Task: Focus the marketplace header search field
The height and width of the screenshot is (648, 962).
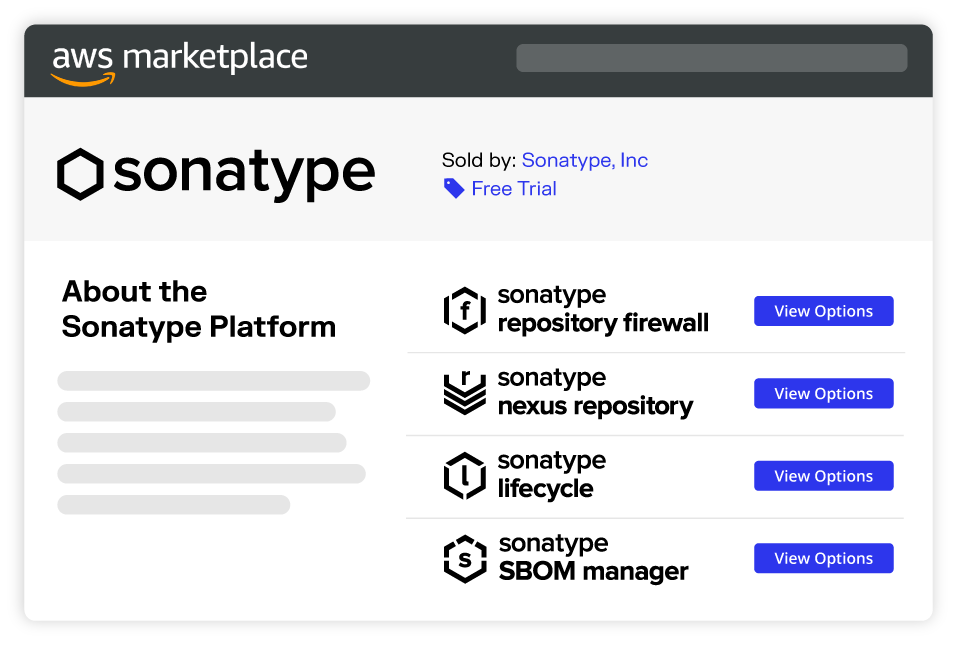Action: pyautogui.click(x=711, y=58)
